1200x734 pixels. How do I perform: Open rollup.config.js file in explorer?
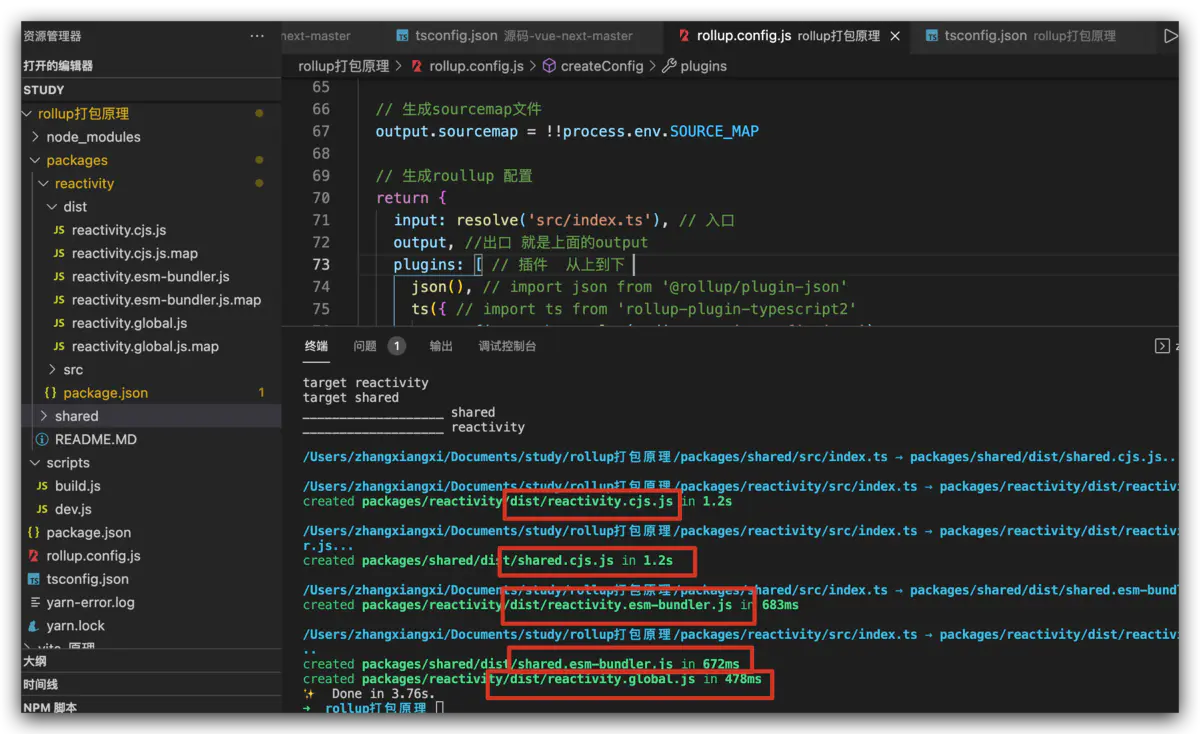(x=93, y=556)
